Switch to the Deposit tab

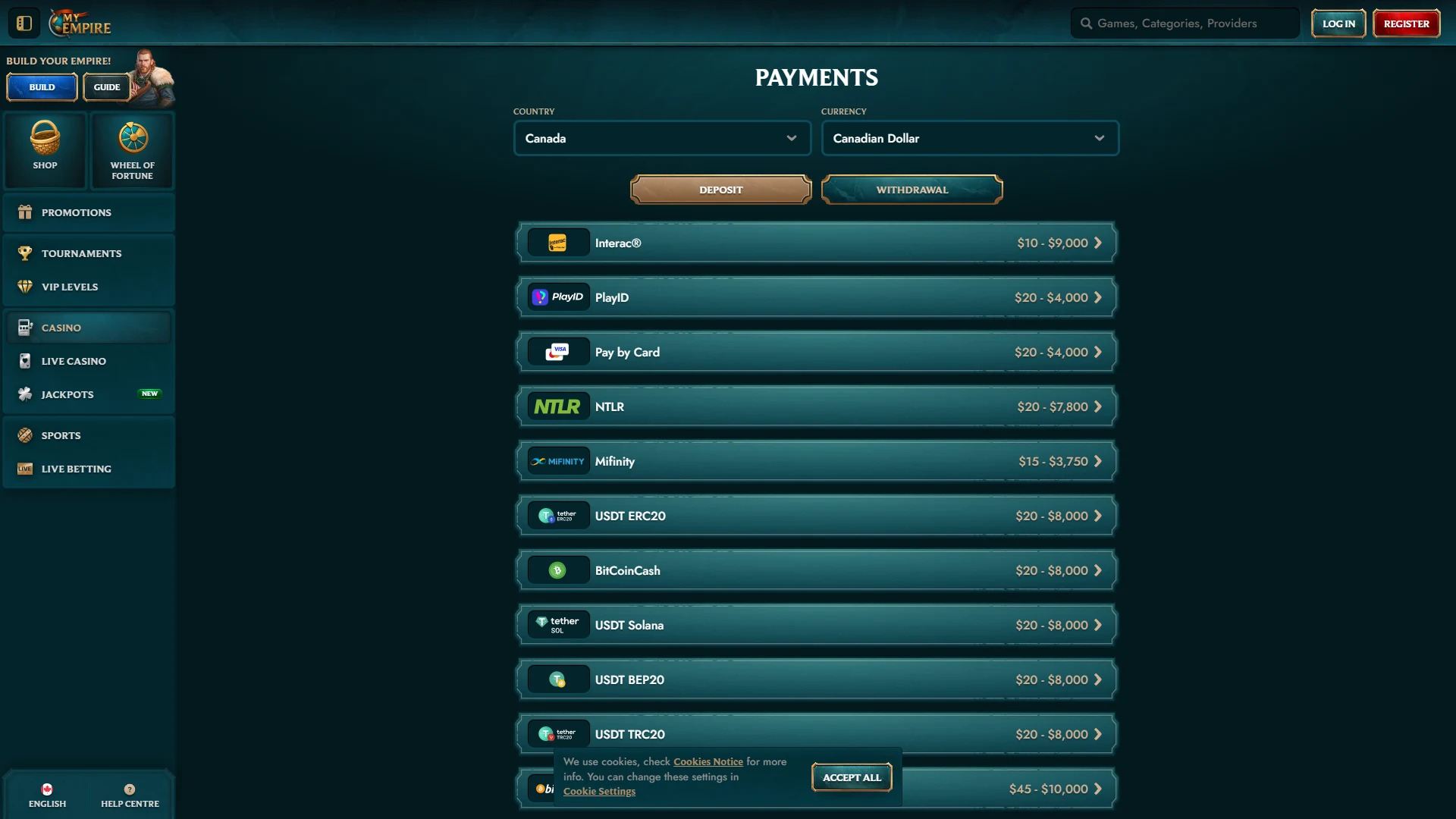point(720,190)
